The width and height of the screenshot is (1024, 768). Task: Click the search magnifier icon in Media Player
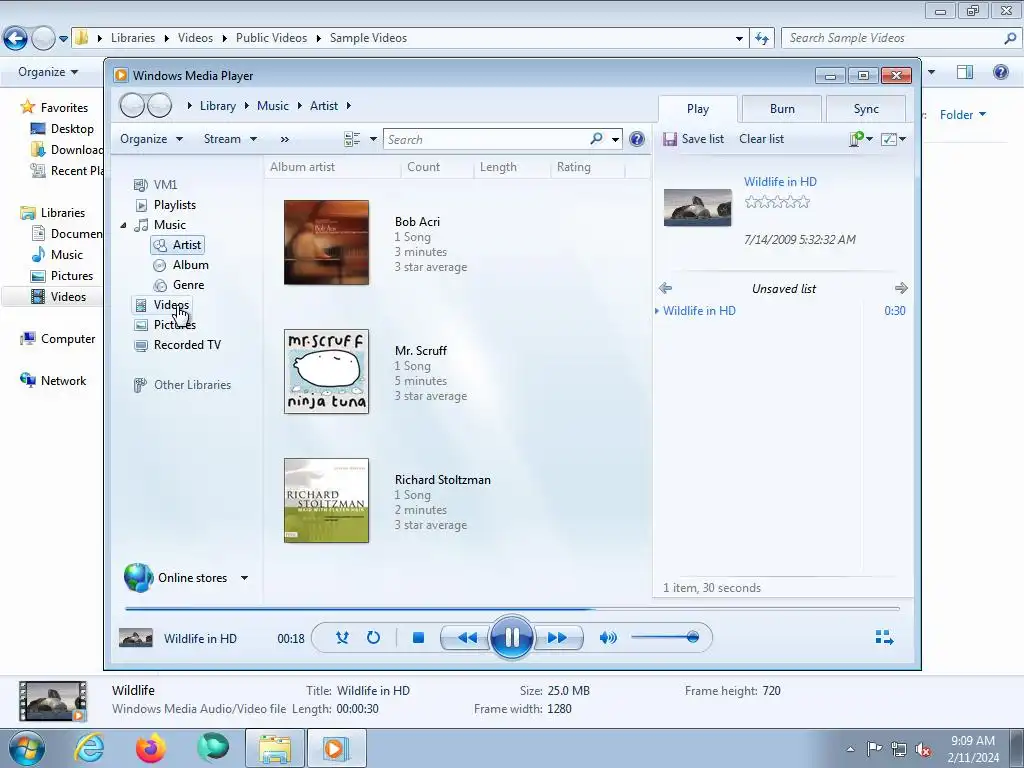[596, 138]
